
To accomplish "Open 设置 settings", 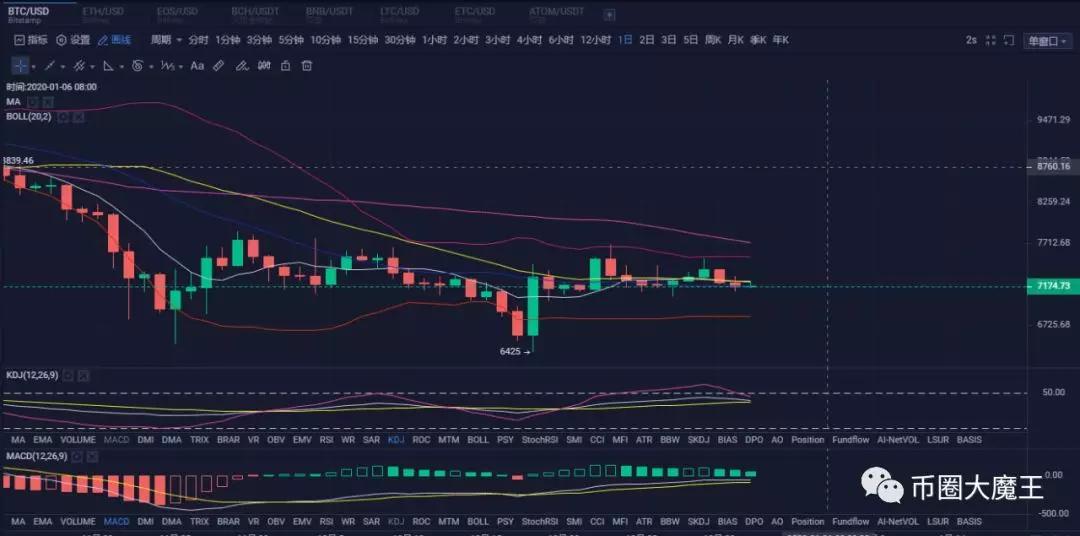I will 73,40.
